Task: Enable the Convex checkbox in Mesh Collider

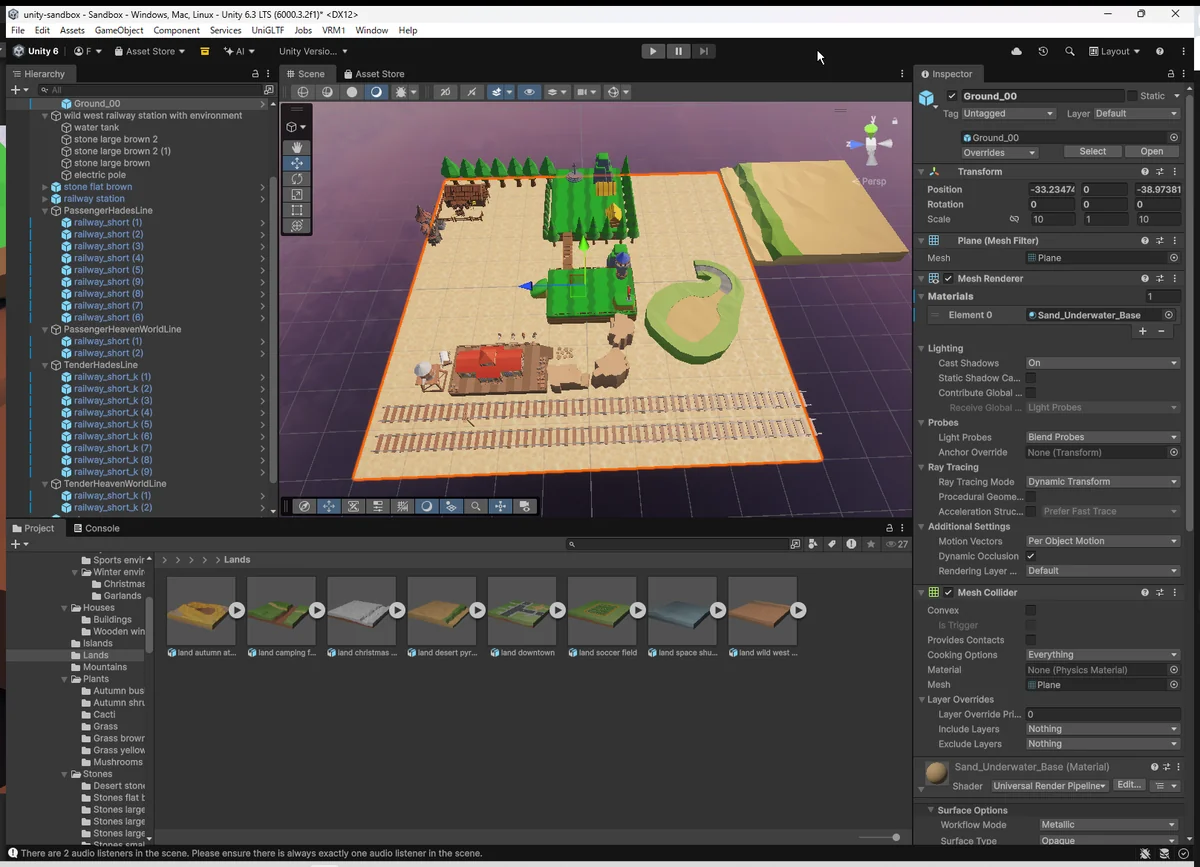Action: [1031, 610]
